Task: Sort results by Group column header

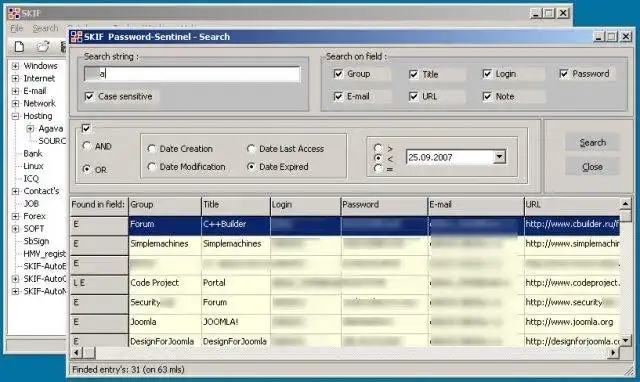Action: (165, 205)
